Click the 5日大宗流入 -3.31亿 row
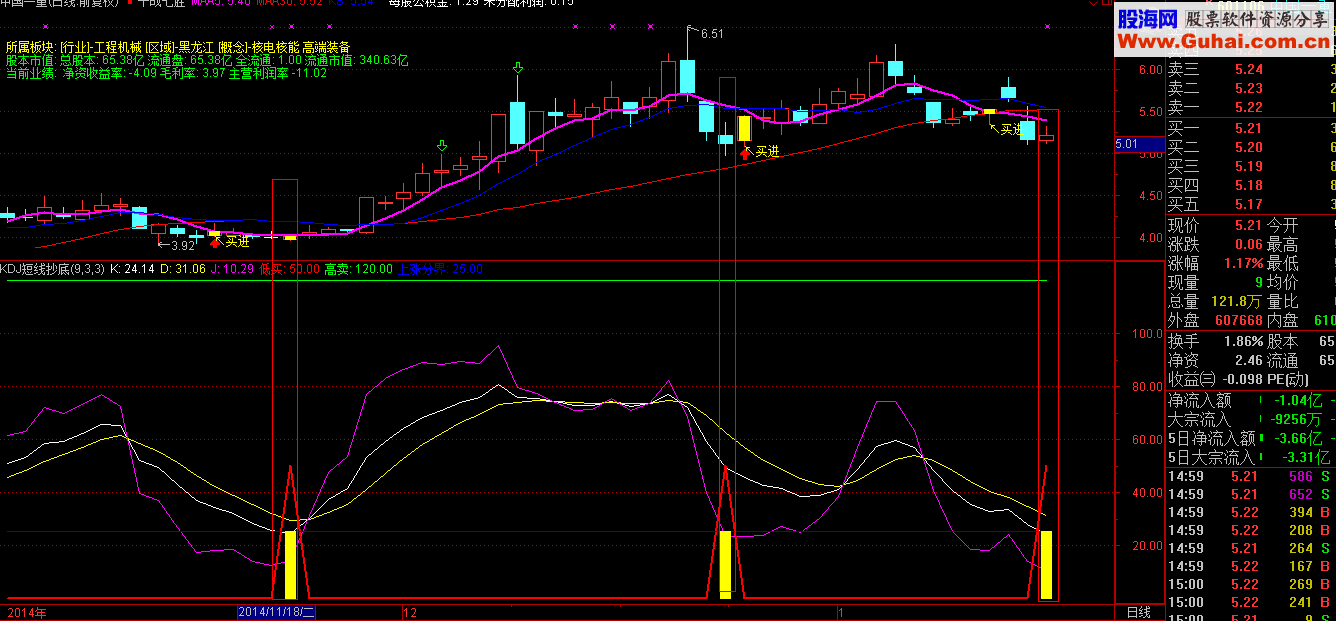This screenshot has width=1336, height=621. point(1250,457)
